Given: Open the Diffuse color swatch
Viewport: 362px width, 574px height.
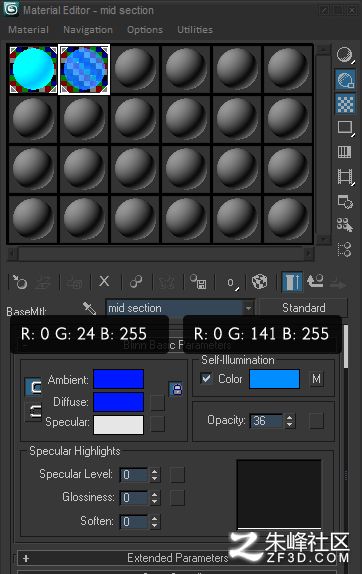Looking at the screenshot, I should point(119,402).
